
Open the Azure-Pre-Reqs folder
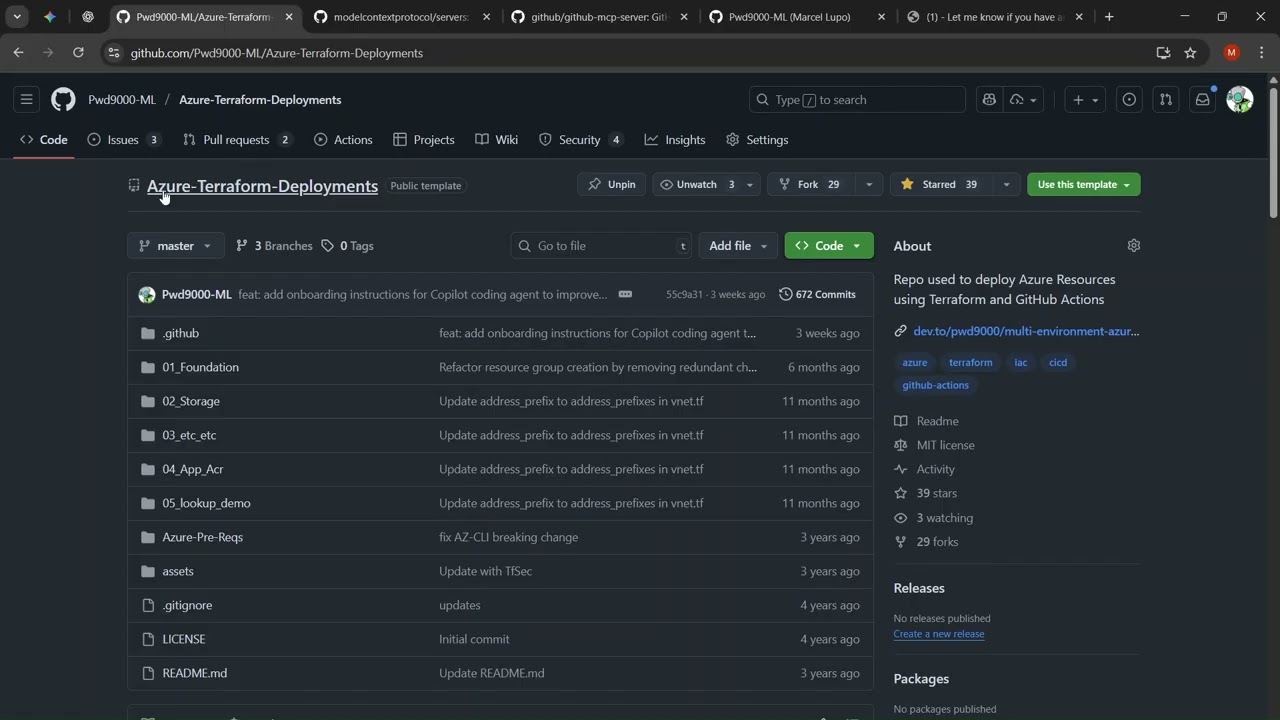click(202, 537)
